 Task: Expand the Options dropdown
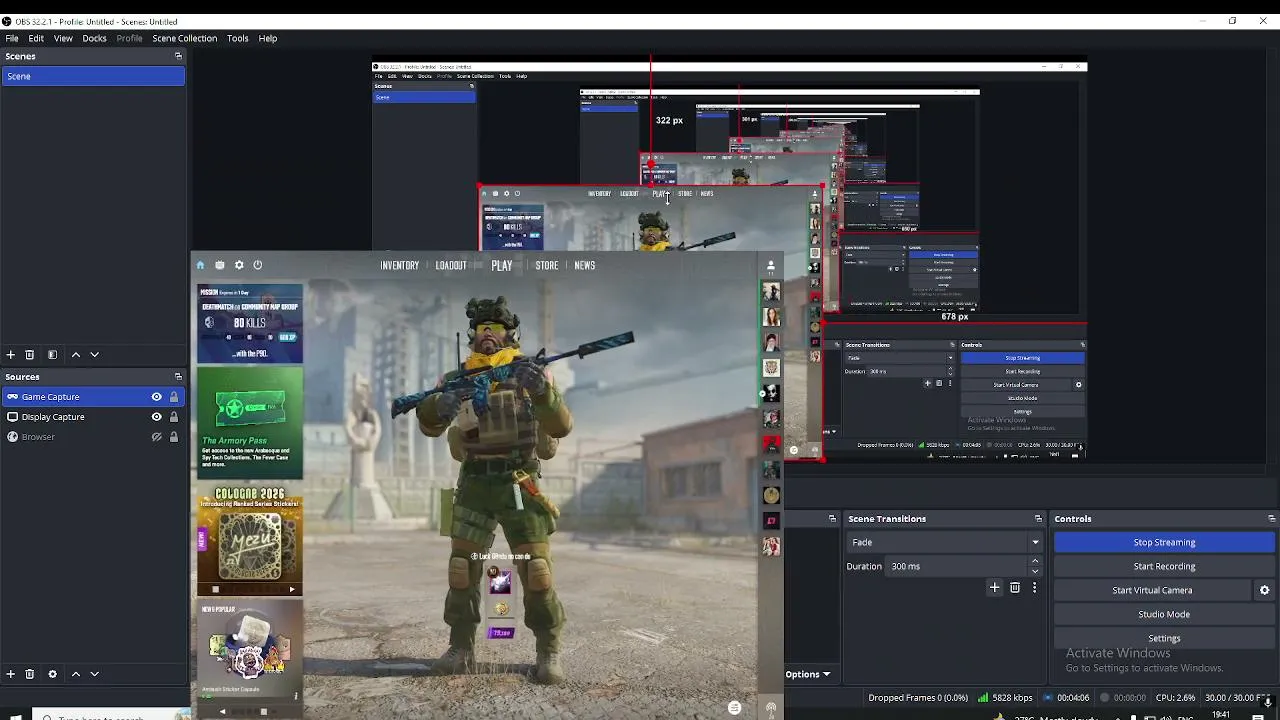pyautogui.click(x=808, y=674)
